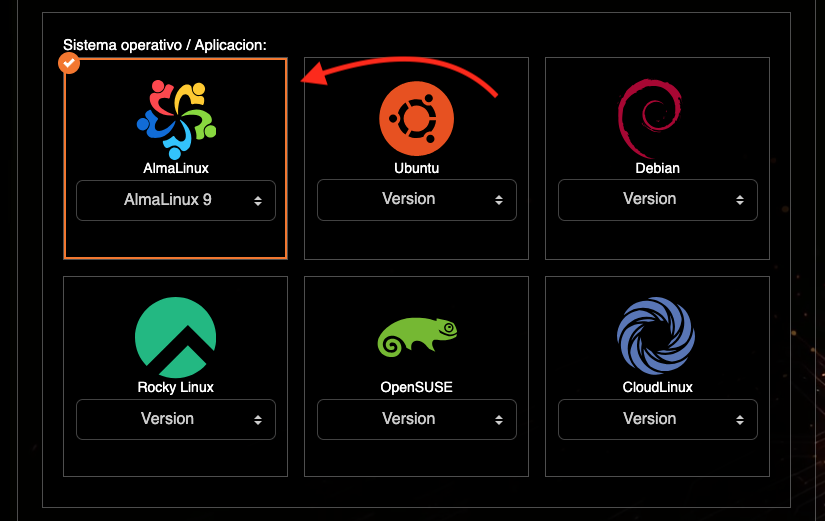
Task: Click the AlmaLinux name label
Action: click(x=176, y=168)
